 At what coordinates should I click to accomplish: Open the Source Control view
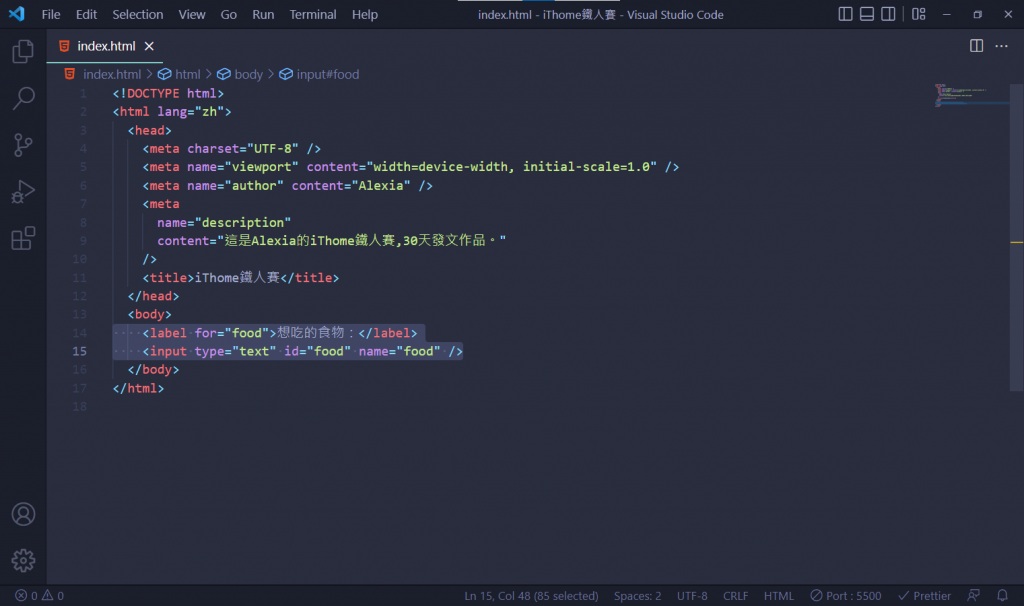click(23, 145)
